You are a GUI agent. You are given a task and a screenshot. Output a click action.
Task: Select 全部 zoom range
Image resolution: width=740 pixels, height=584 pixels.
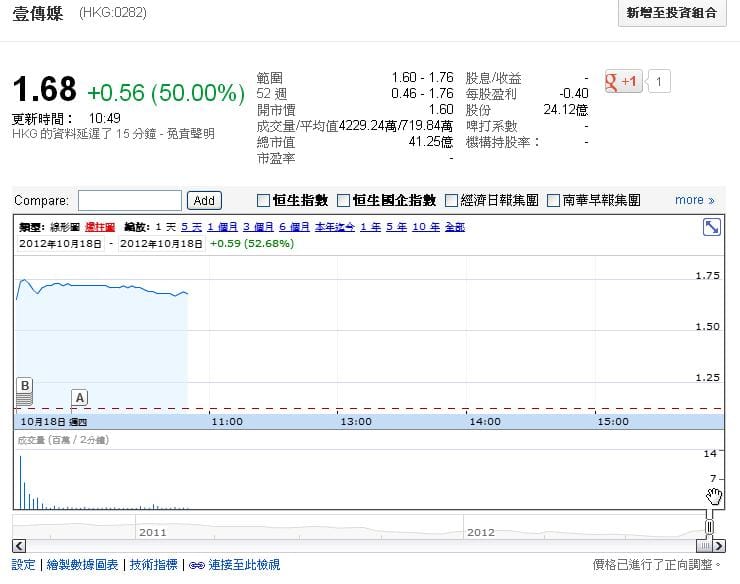455,227
